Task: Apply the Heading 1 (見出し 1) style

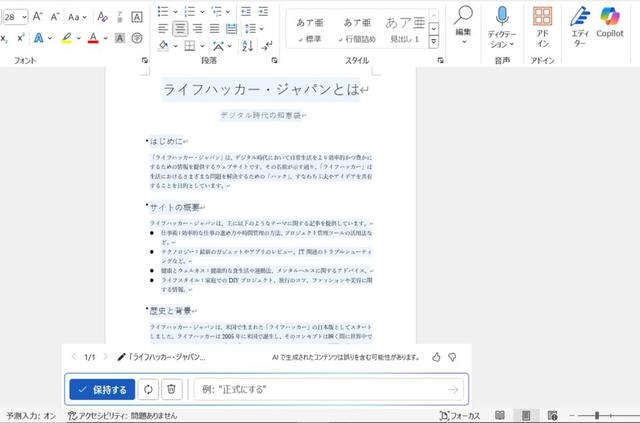Action: click(402, 30)
